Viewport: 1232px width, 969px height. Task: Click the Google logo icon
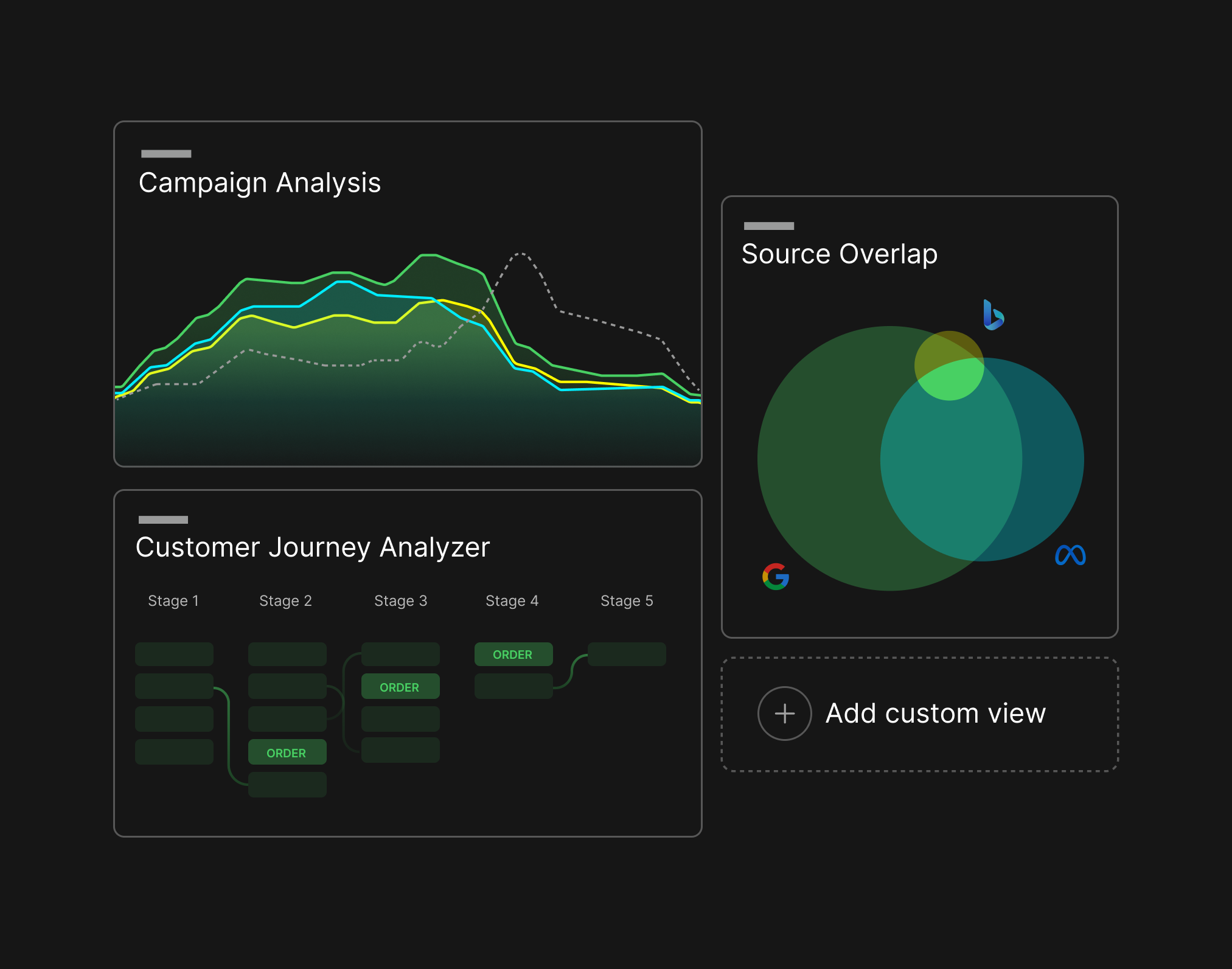[776, 577]
